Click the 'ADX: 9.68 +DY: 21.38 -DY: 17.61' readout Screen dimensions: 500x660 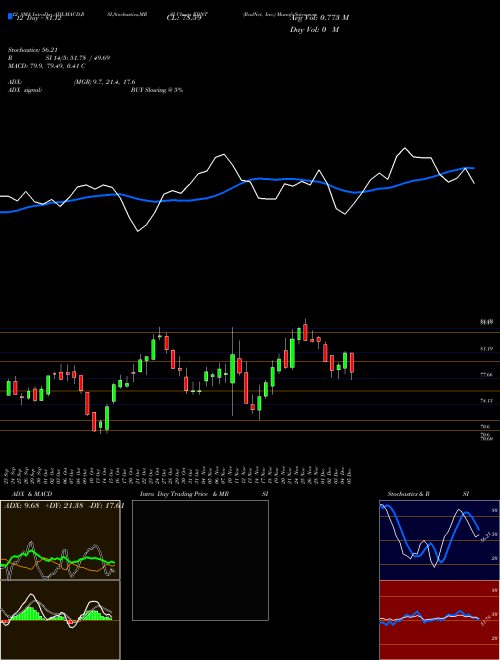click(64, 506)
